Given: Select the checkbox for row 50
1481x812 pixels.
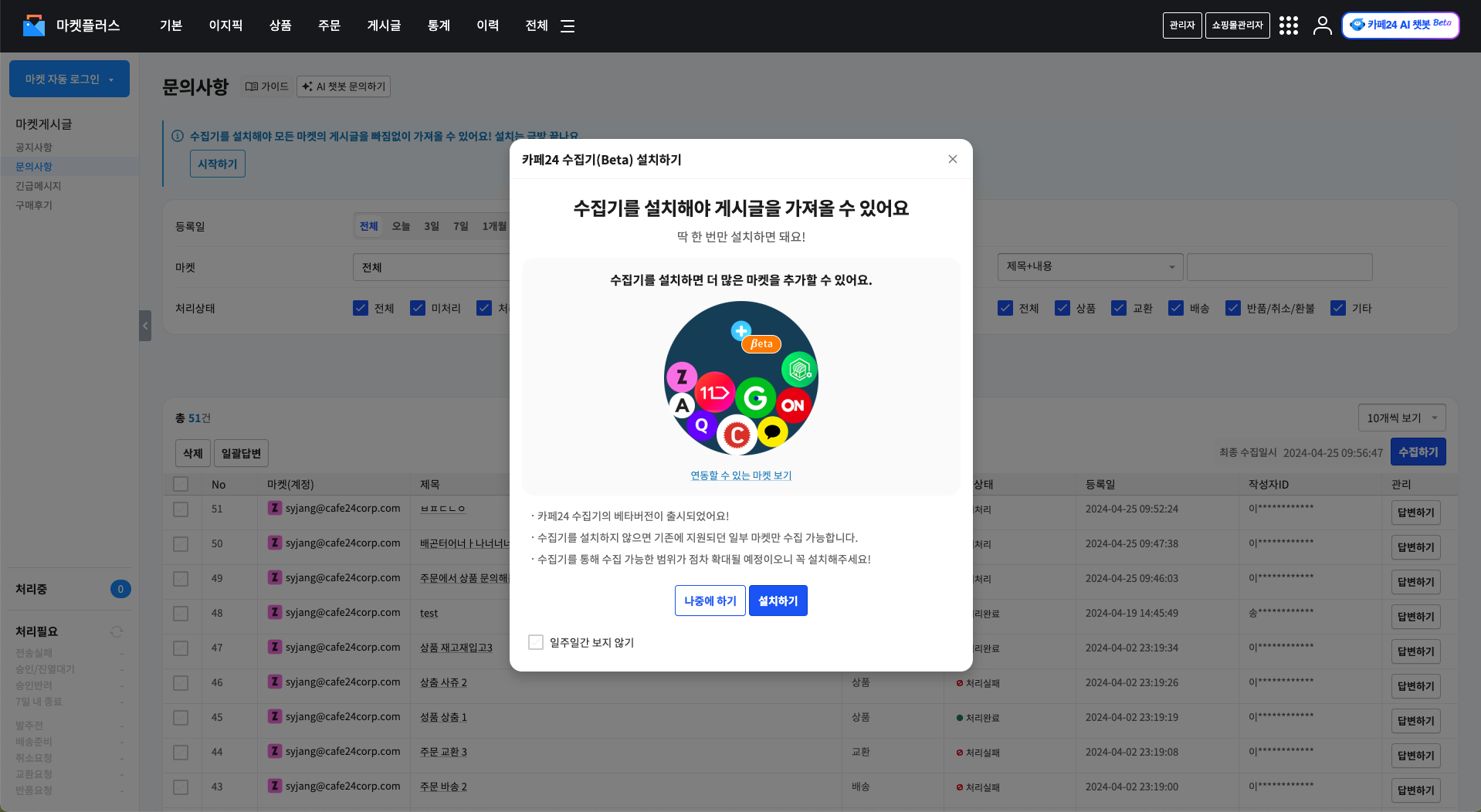Looking at the screenshot, I should coord(181,544).
